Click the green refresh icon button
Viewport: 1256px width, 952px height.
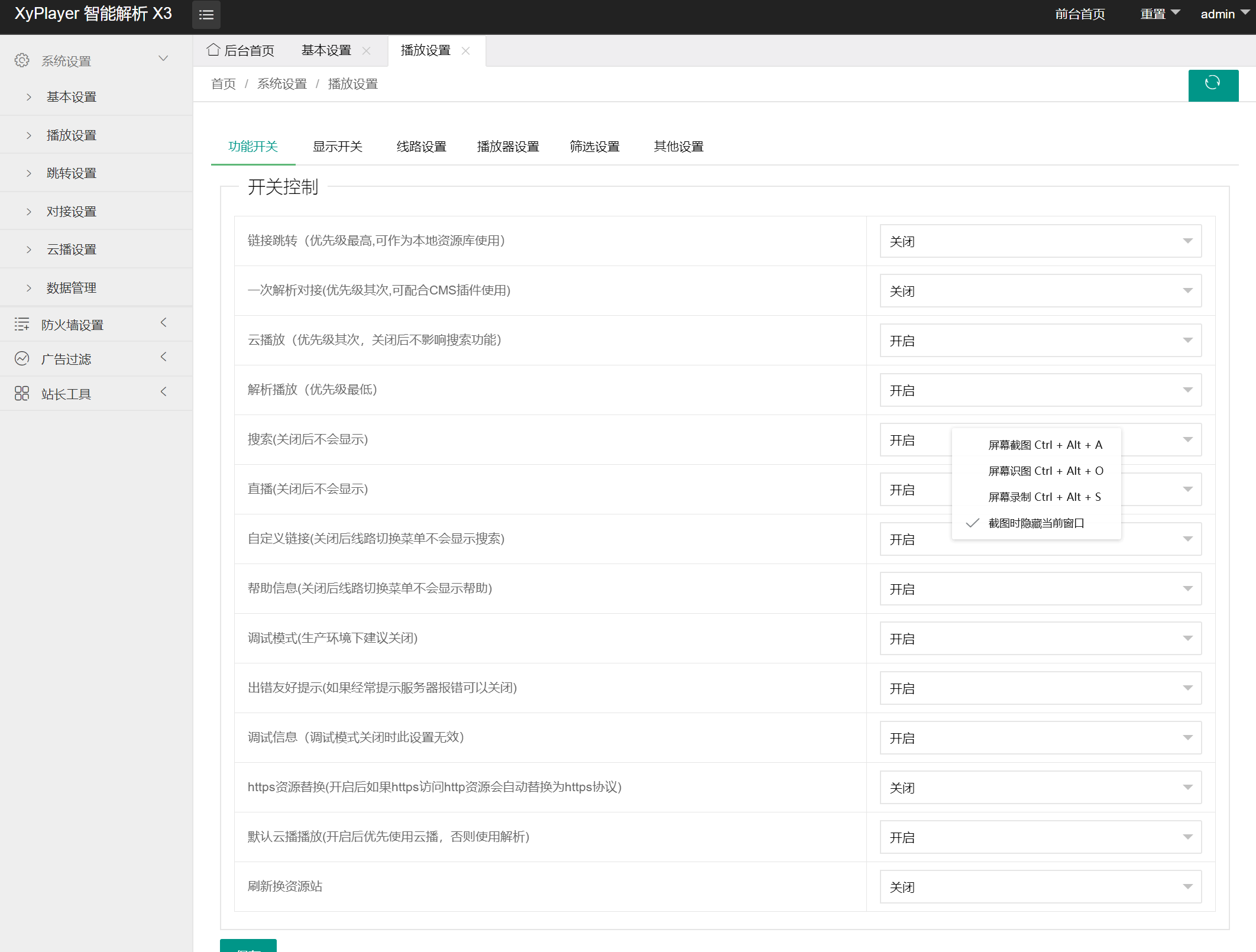pos(1213,85)
